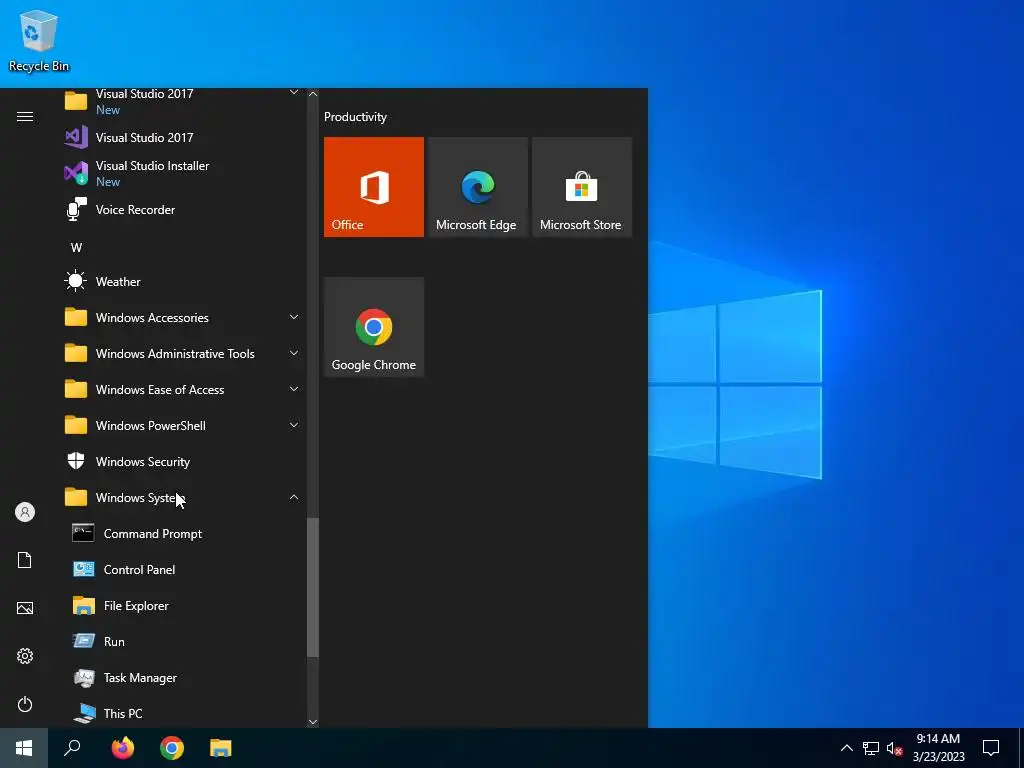Viewport: 1024px width, 768px height.
Task: Show hidden system tray icons
Action: 846,748
